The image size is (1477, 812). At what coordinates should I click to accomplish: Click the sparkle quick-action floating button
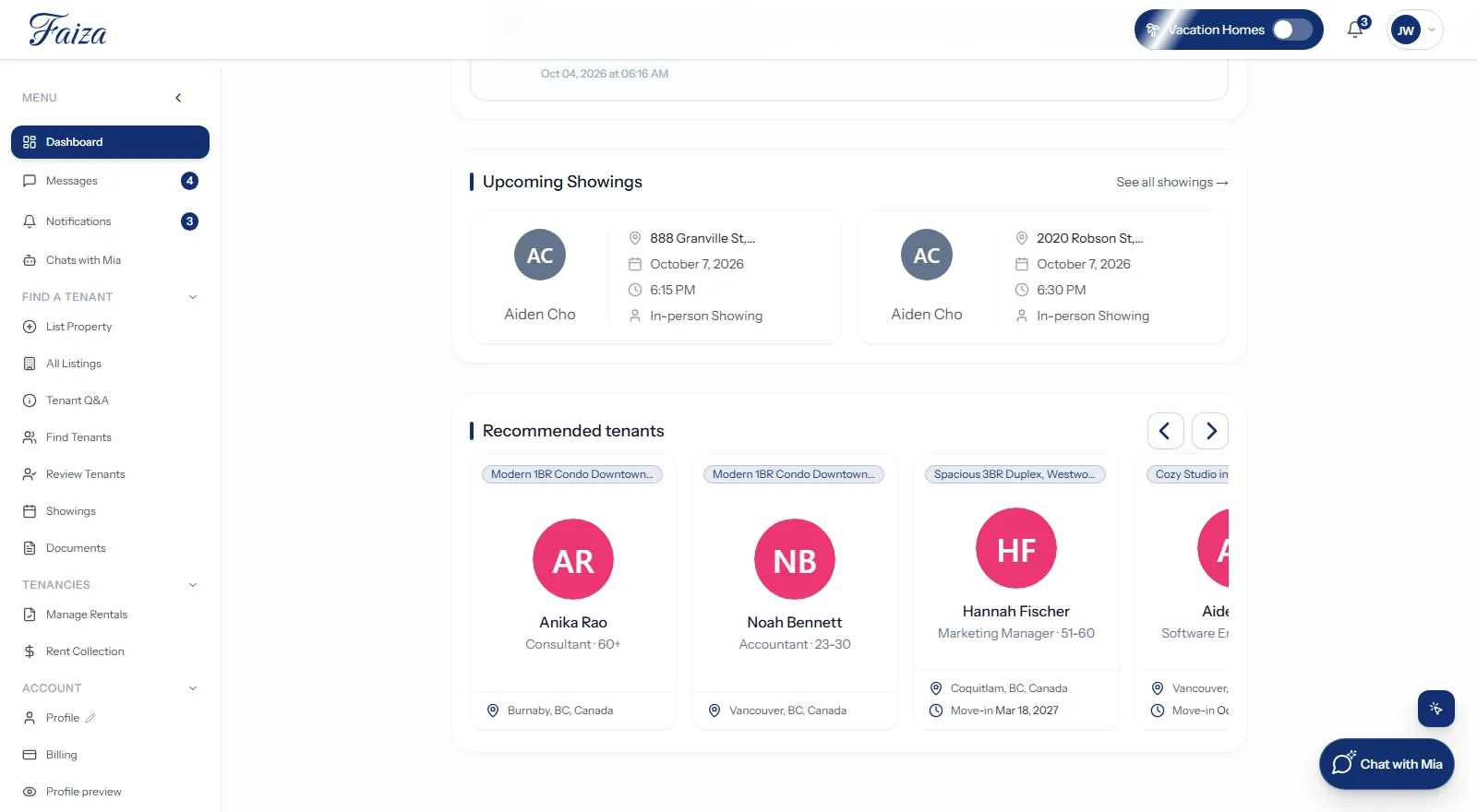(x=1436, y=709)
